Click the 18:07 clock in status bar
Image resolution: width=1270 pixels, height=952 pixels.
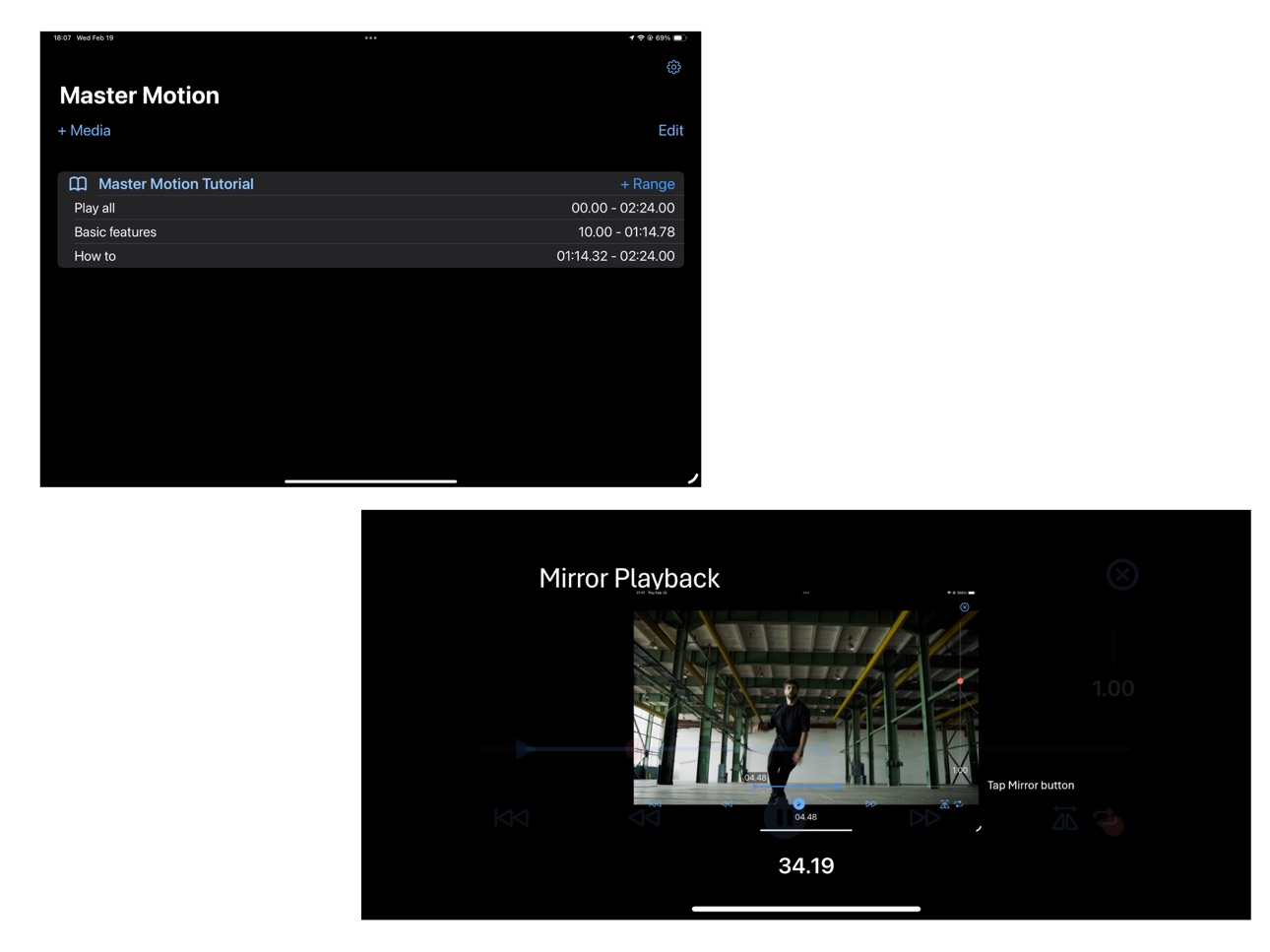tap(62, 37)
